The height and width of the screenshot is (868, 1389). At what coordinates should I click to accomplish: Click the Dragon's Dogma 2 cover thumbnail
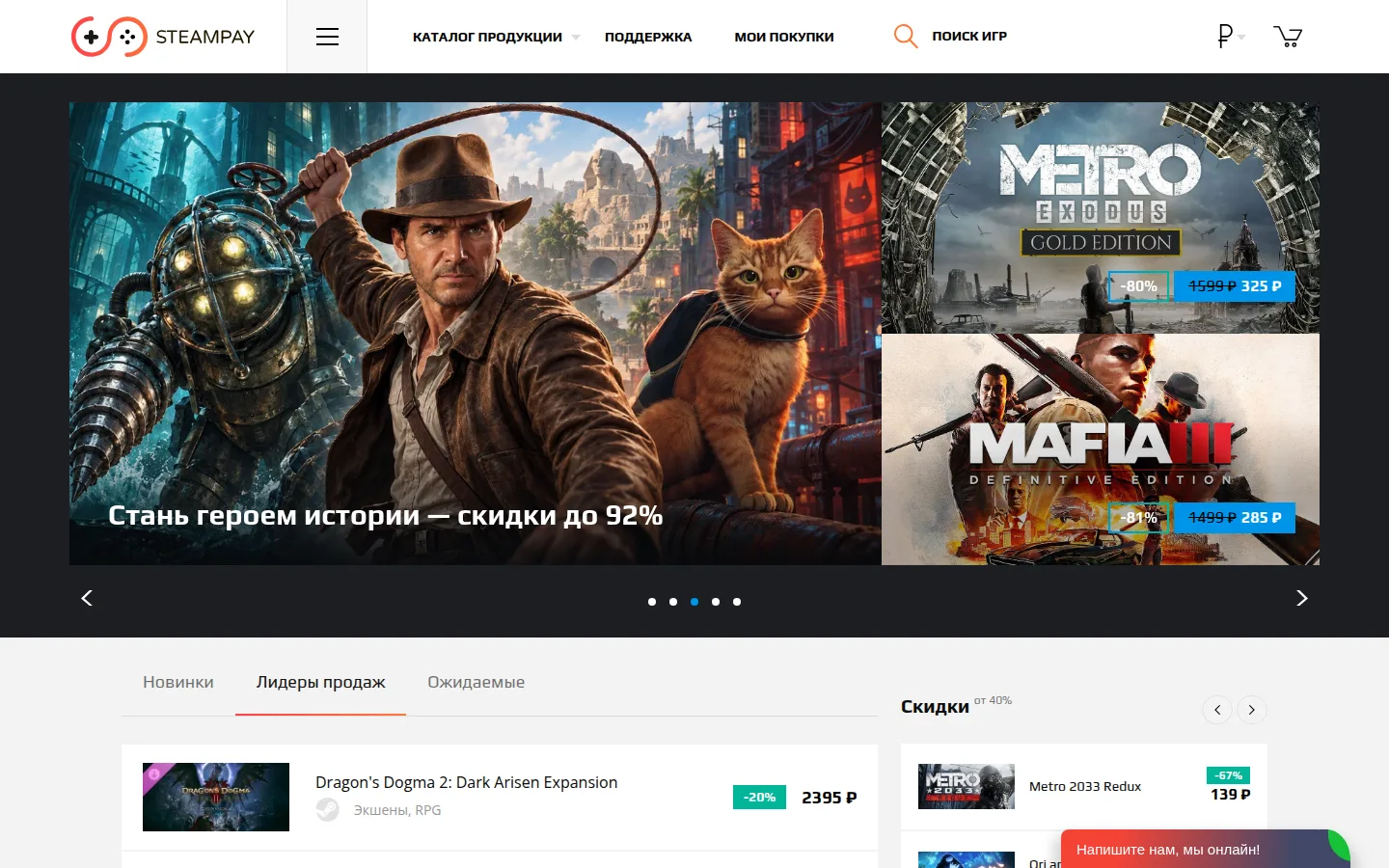coord(216,798)
